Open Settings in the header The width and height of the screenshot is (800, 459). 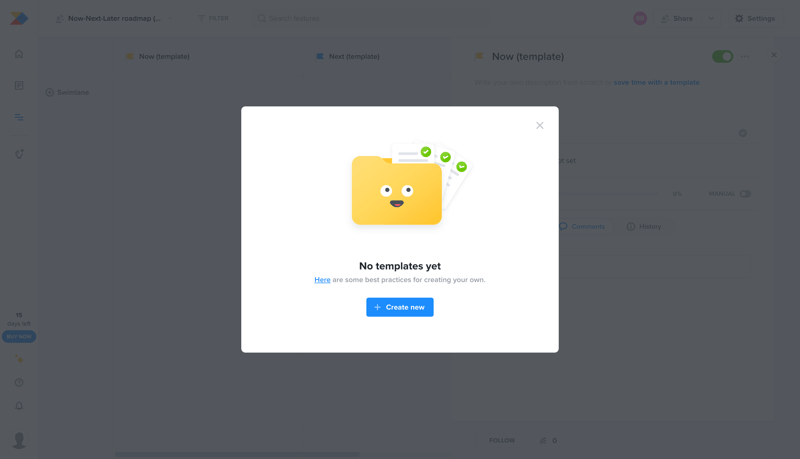[x=755, y=18]
